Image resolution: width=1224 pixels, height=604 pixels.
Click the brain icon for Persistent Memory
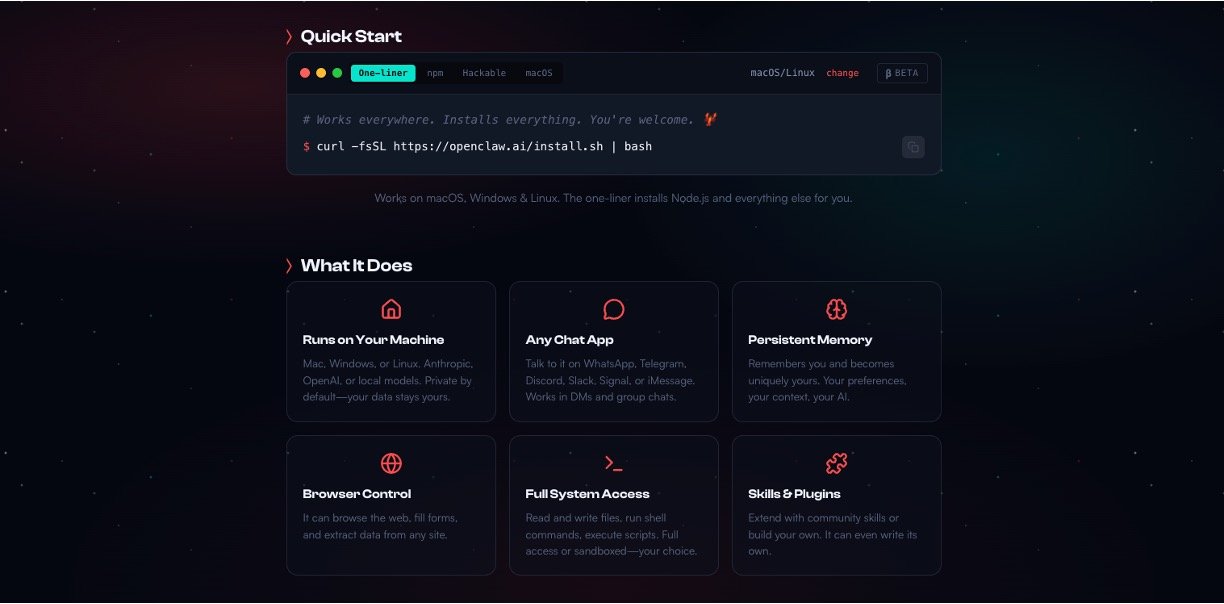click(x=836, y=309)
